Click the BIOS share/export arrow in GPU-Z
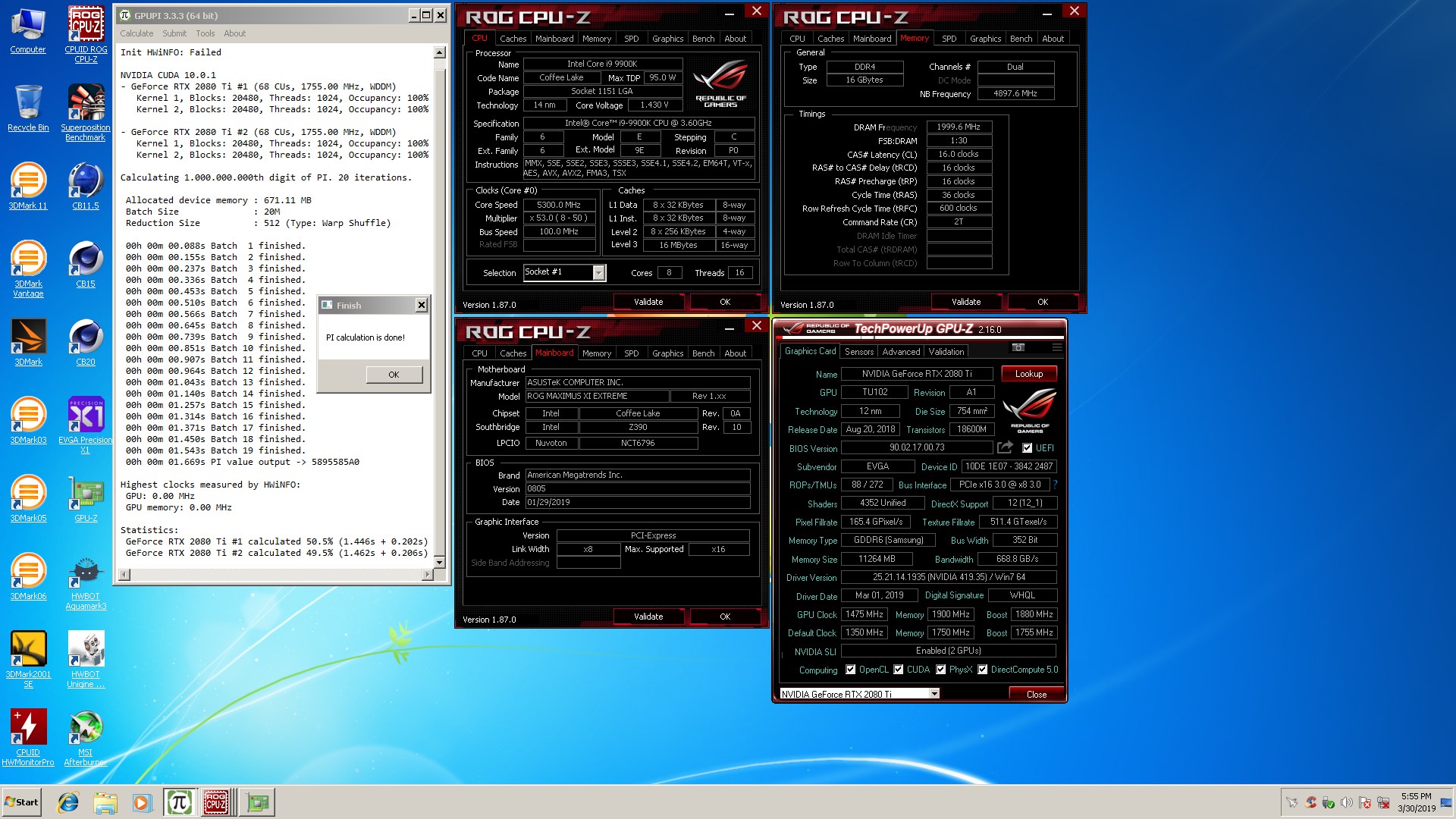 point(1005,447)
